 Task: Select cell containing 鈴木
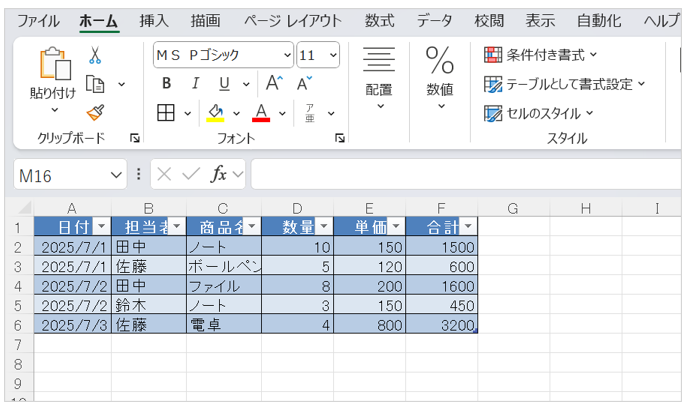(x=149, y=305)
